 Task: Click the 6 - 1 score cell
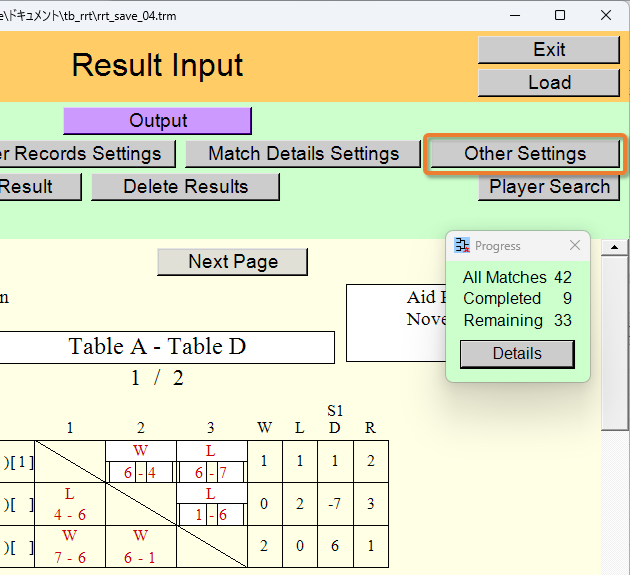[x=140, y=558]
